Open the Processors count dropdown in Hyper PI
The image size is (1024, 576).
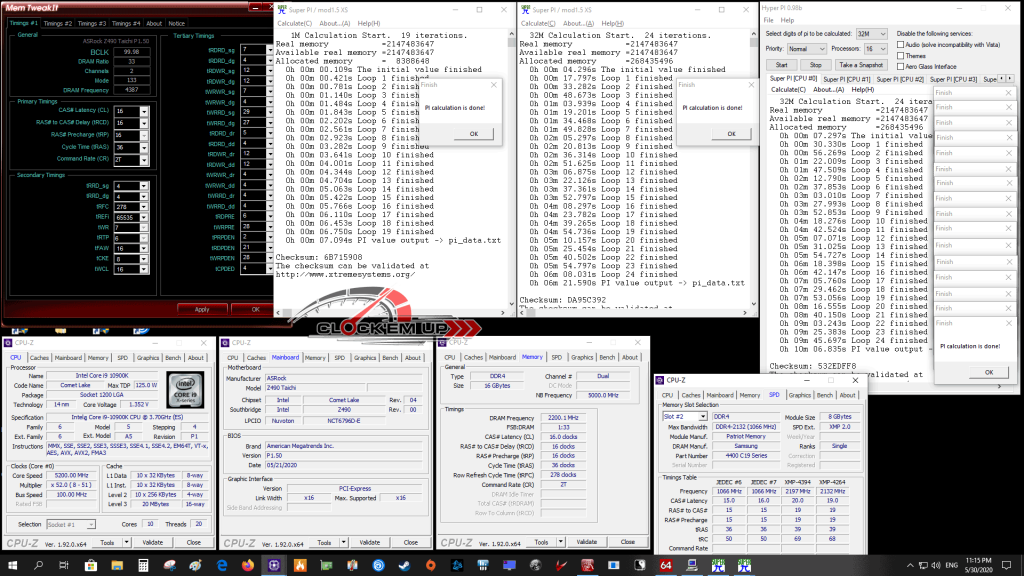point(877,48)
